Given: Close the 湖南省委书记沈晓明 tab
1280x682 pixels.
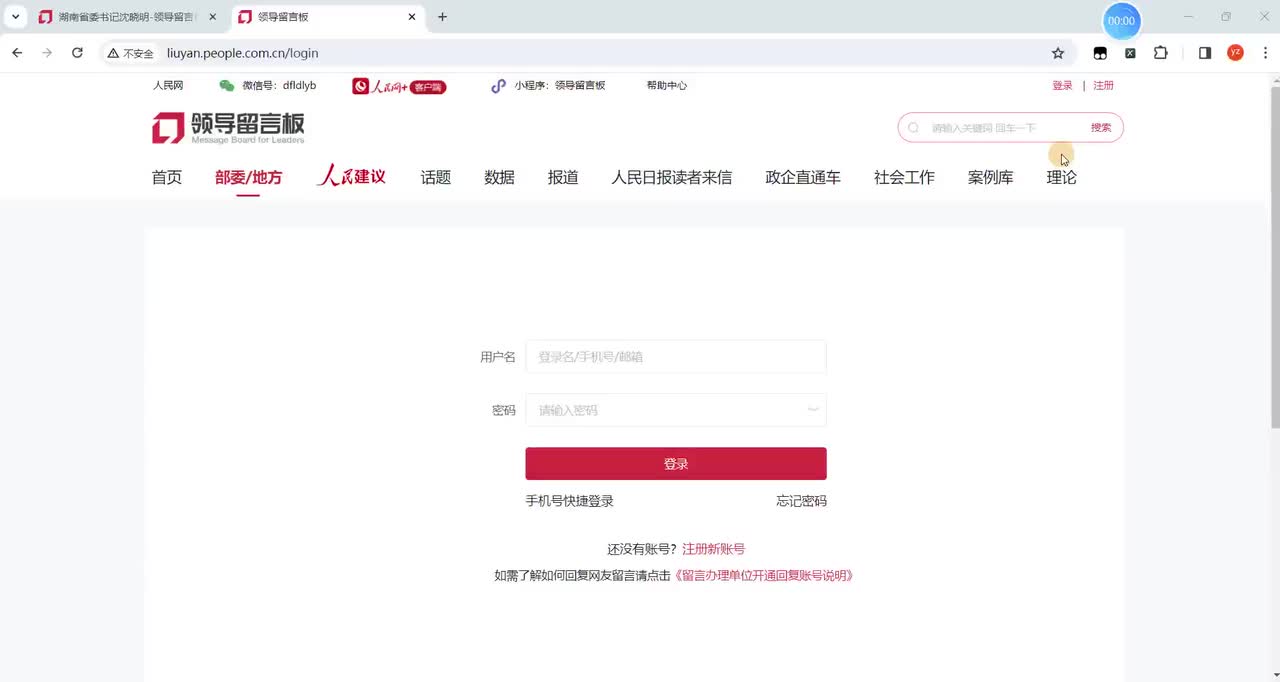Looking at the screenshot, I should coord(212,17).
